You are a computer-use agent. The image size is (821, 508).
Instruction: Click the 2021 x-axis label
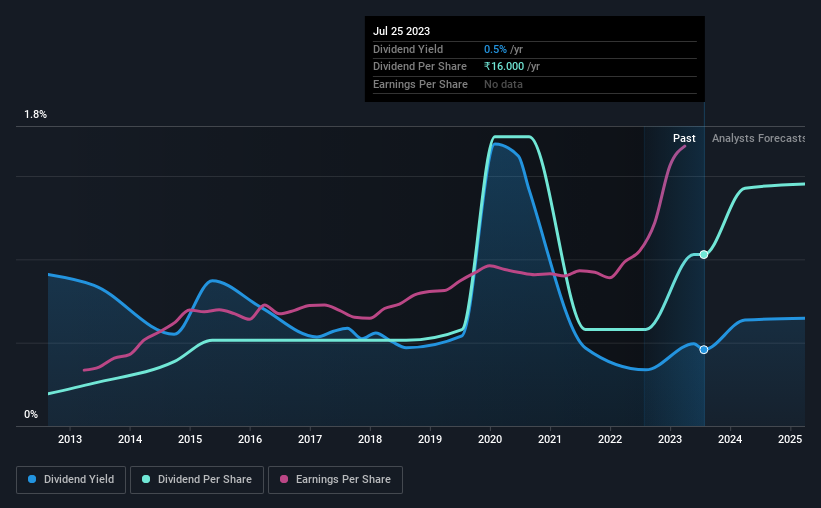pos(550,439)
